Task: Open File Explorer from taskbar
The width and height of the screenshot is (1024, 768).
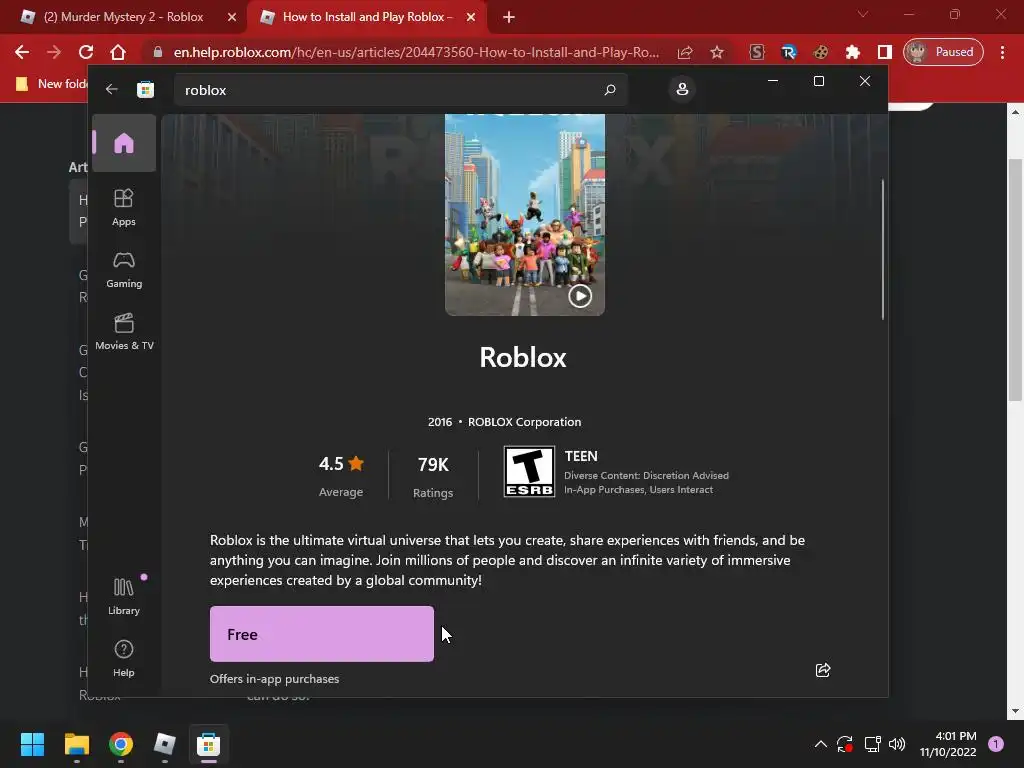Action: click(x=76, y=744)
